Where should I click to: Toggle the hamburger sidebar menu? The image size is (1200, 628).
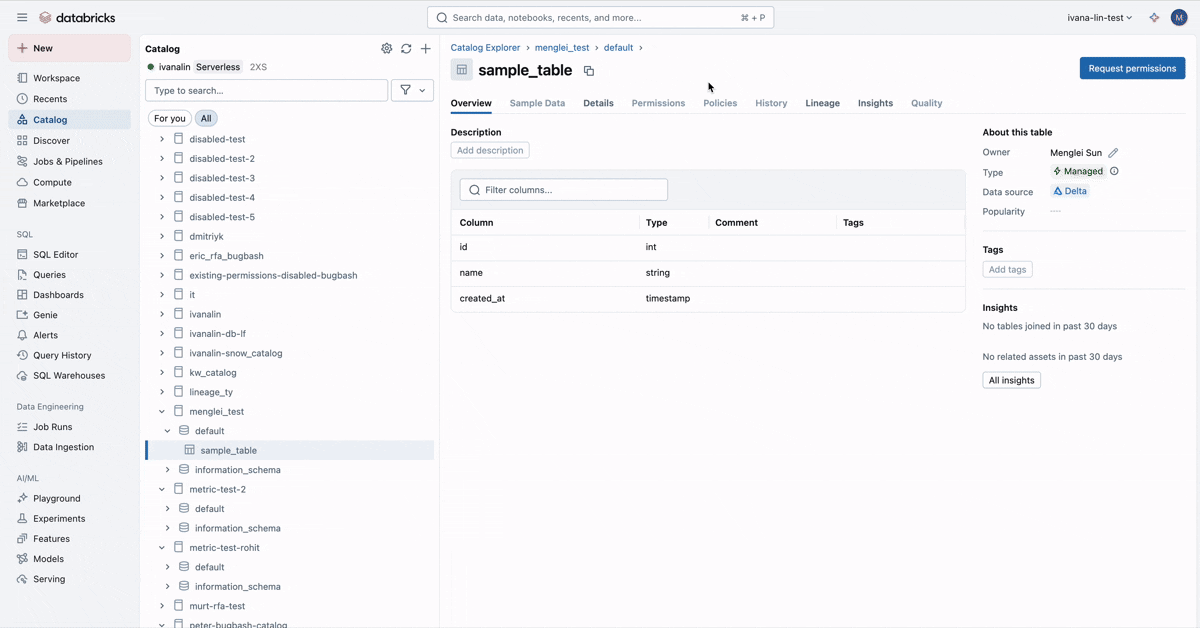click(22, 18)
